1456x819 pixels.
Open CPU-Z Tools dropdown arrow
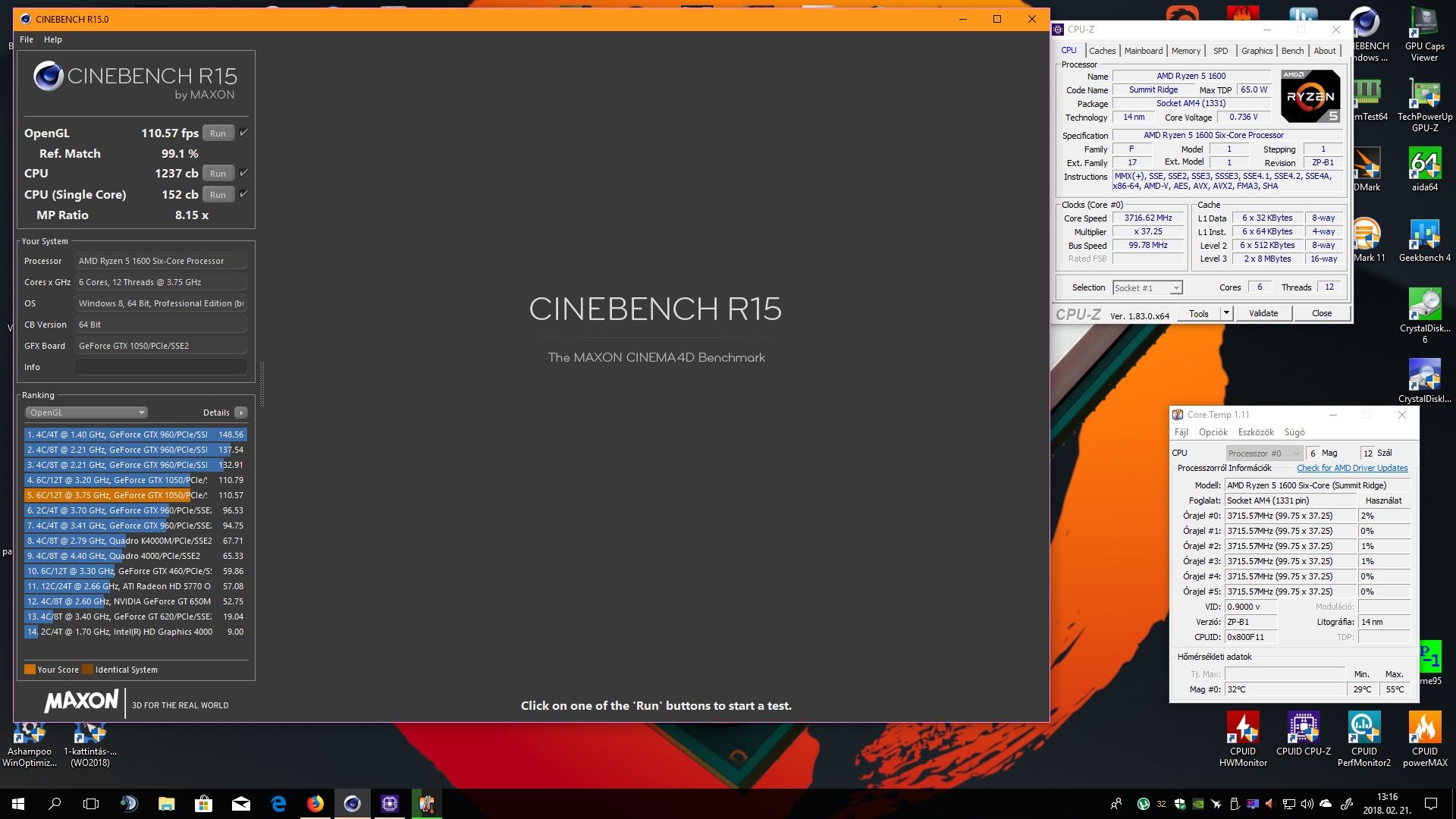tap(1226, 313)
